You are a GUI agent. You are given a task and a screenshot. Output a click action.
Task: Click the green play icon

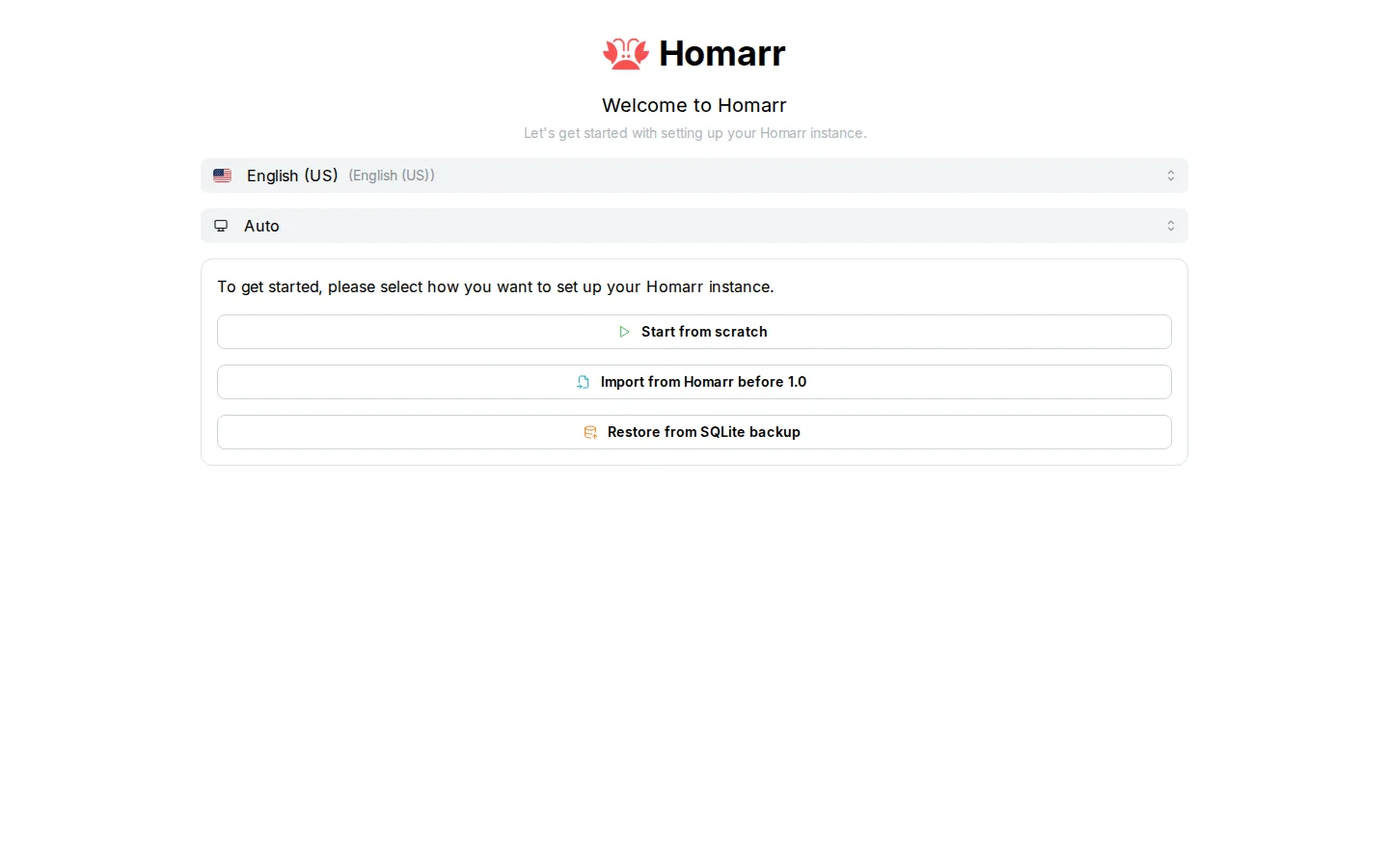[x=624, y=332]
